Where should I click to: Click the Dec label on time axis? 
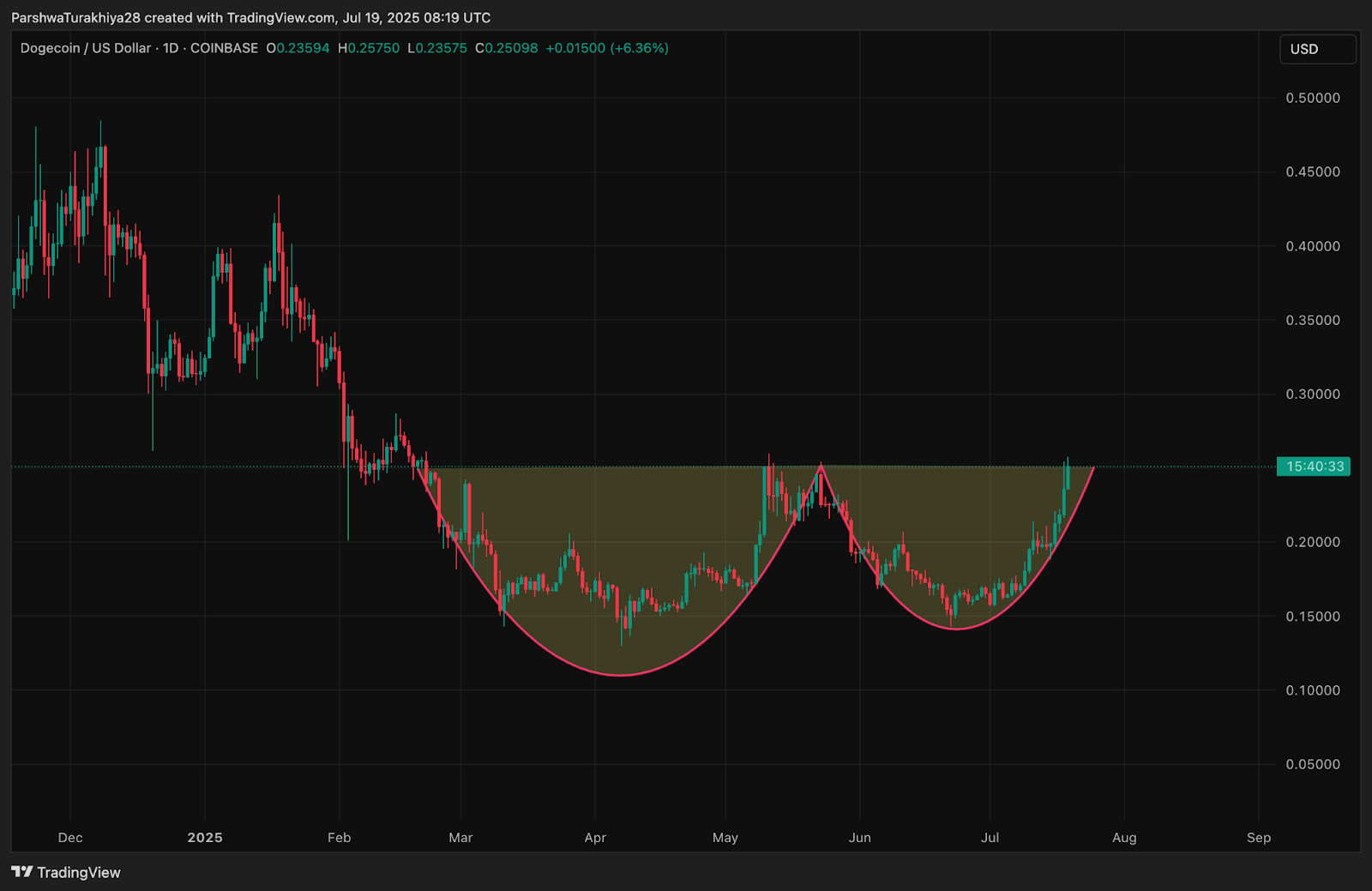[70, 838]
